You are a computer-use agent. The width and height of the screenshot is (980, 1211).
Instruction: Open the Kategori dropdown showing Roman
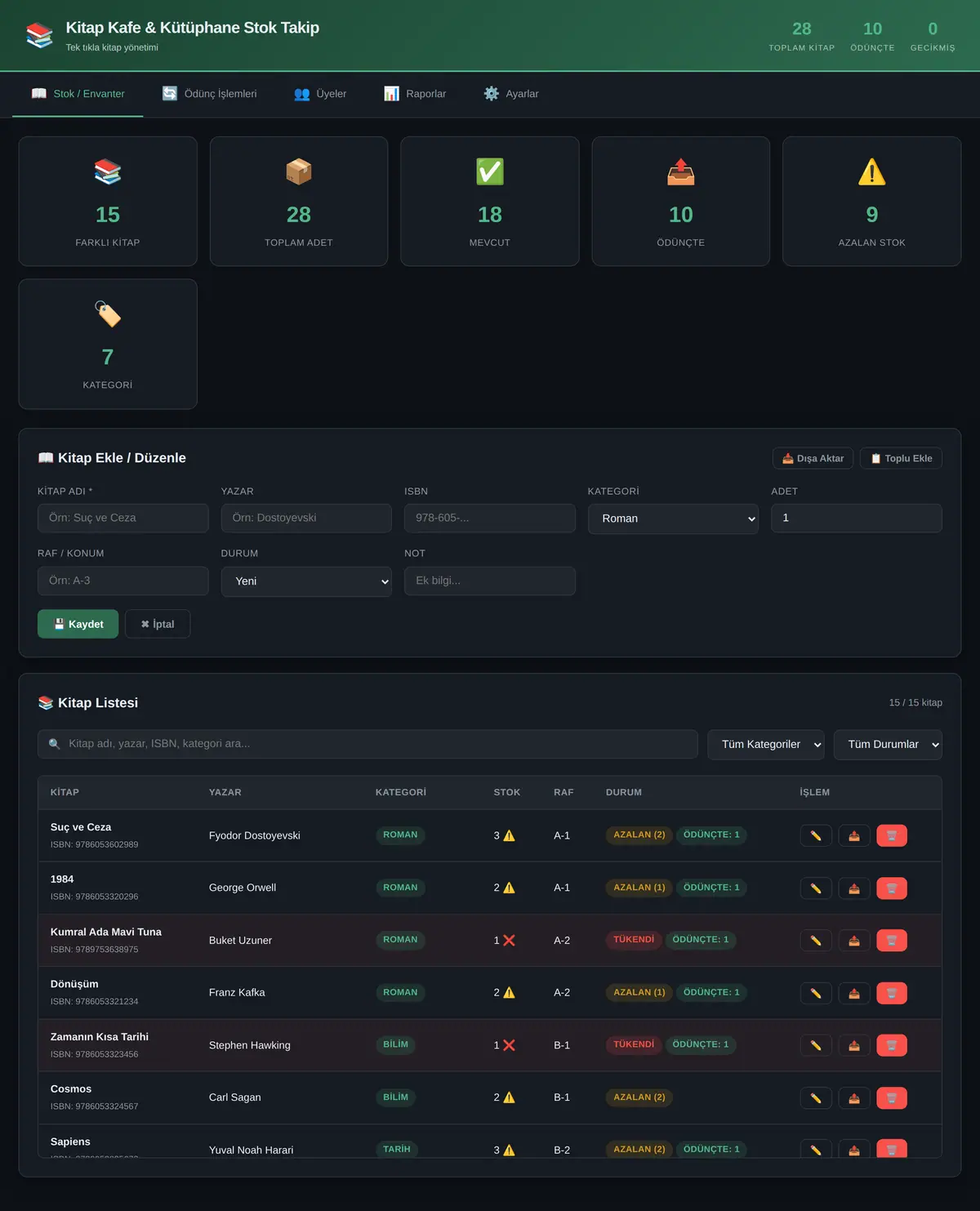pyautogui.click(x=673, y=519)
